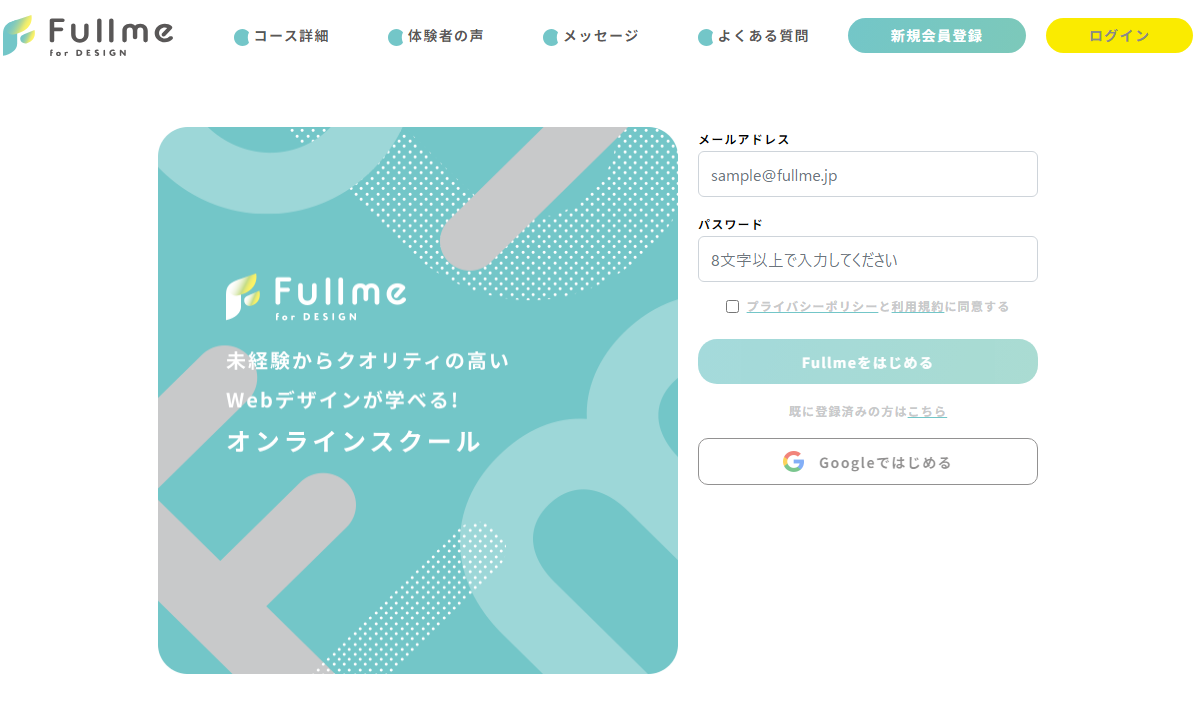Click the teal dot beside 体験者の声
Screen dimensions: 1199x710
[x=395, y=36]
